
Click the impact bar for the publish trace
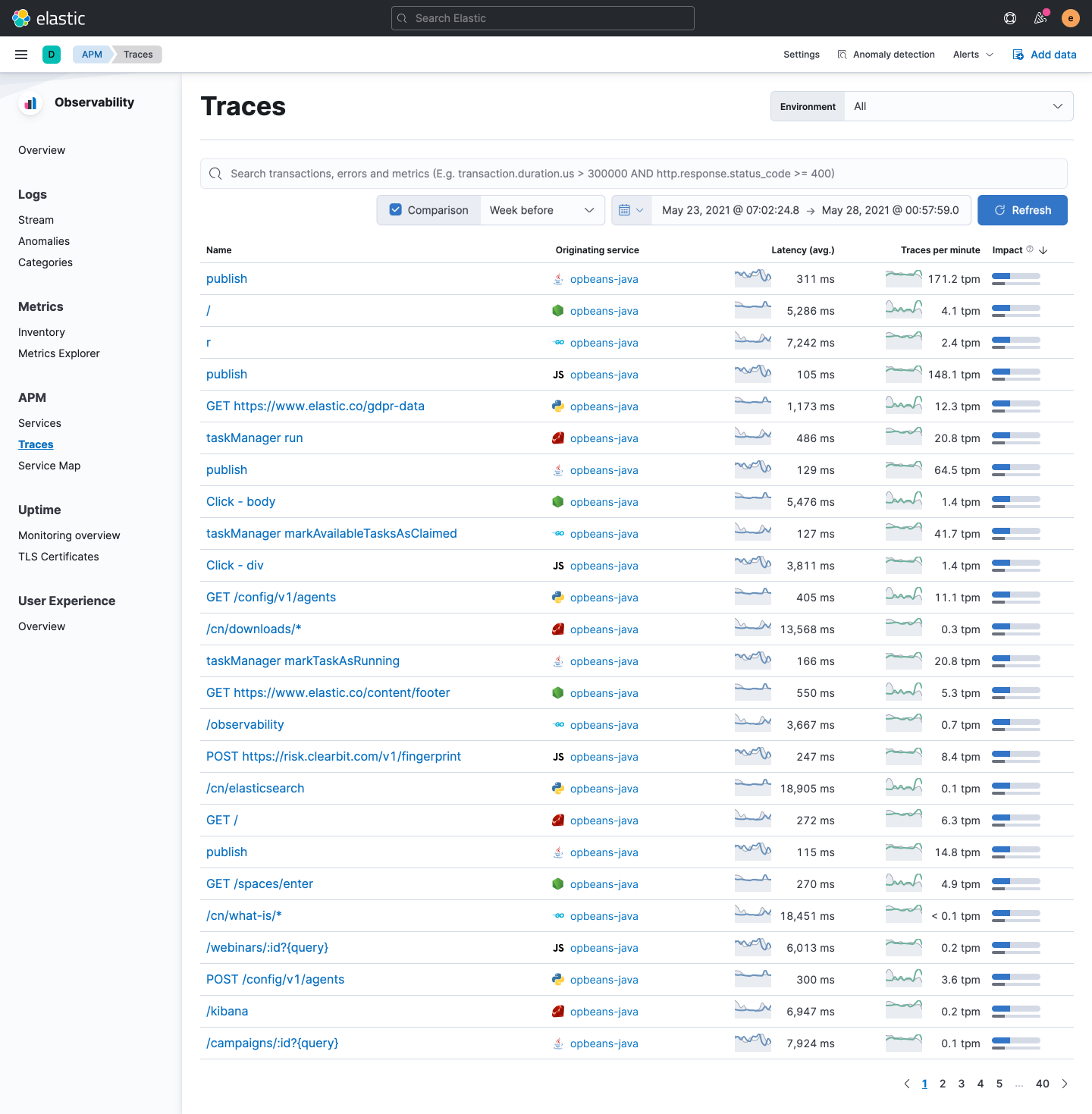click(1016, 278)
